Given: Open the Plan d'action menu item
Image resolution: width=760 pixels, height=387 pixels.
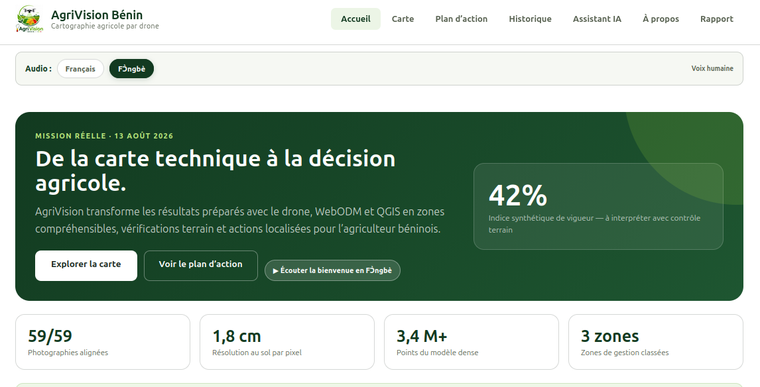Looking at the screenshot, I should point(461,19).
